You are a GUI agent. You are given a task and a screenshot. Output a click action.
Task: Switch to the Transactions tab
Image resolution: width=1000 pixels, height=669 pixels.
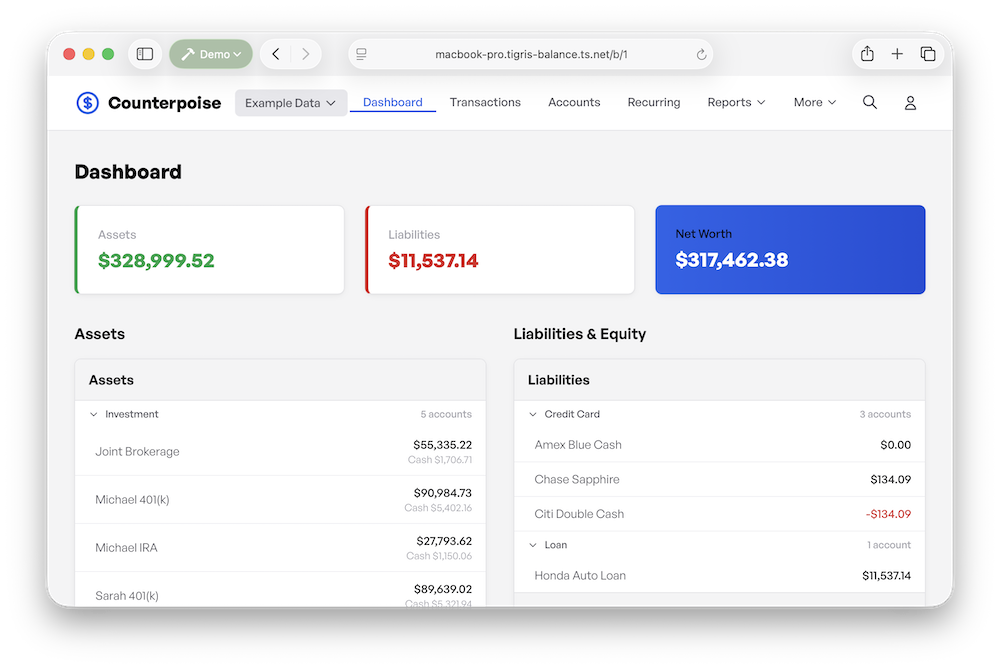485,102
